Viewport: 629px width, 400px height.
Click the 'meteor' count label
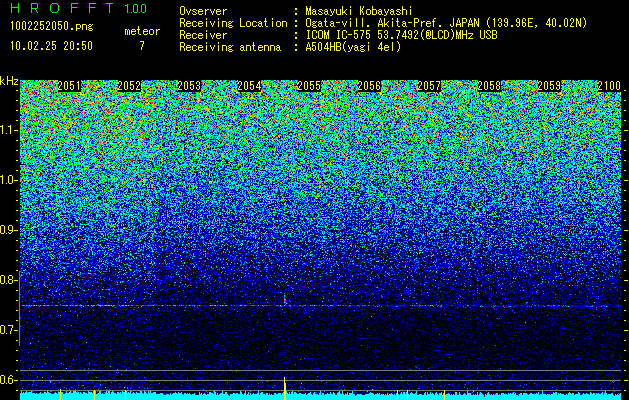coord(142,31)
